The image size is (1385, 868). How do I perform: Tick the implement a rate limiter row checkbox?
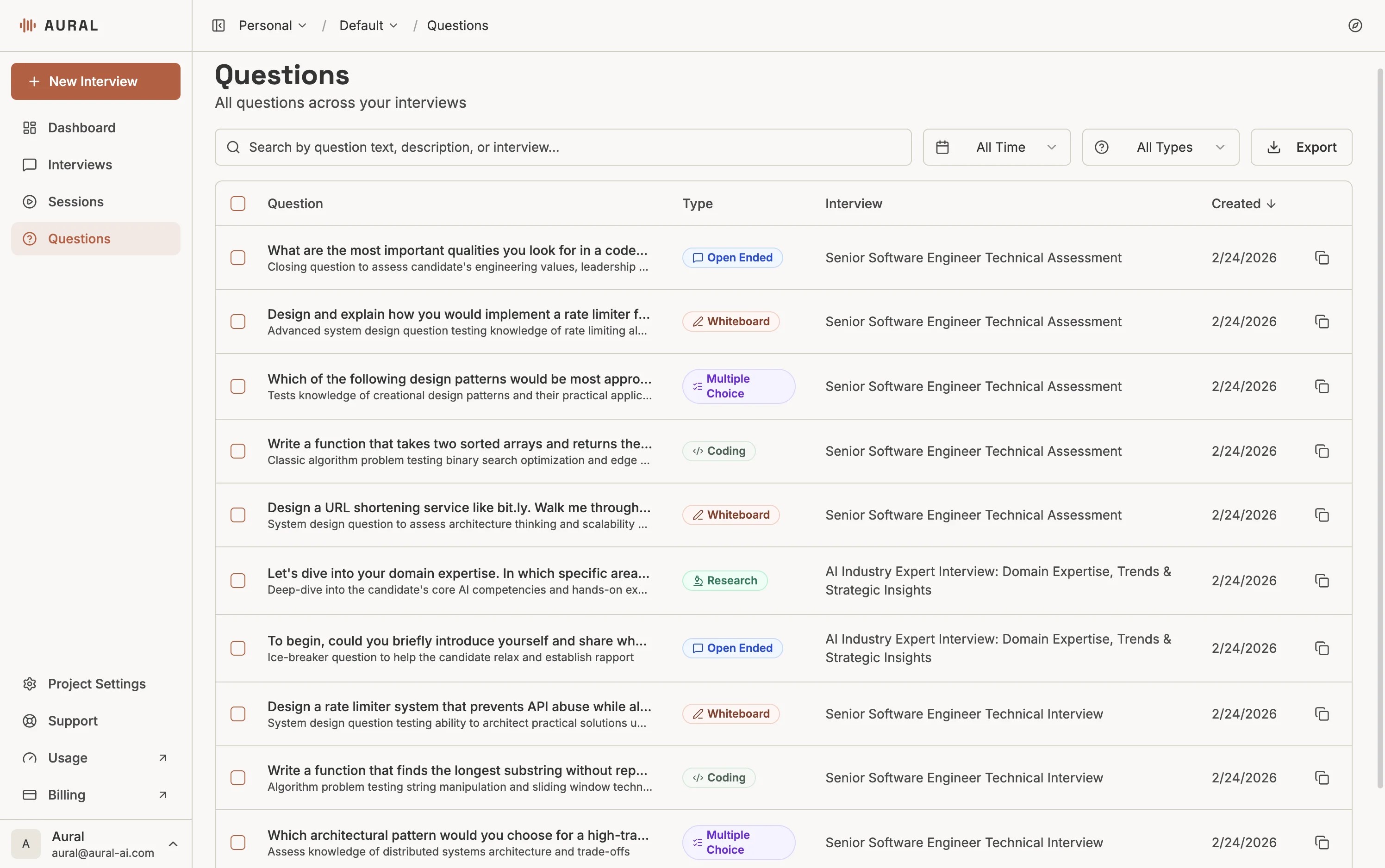point(238,322)
